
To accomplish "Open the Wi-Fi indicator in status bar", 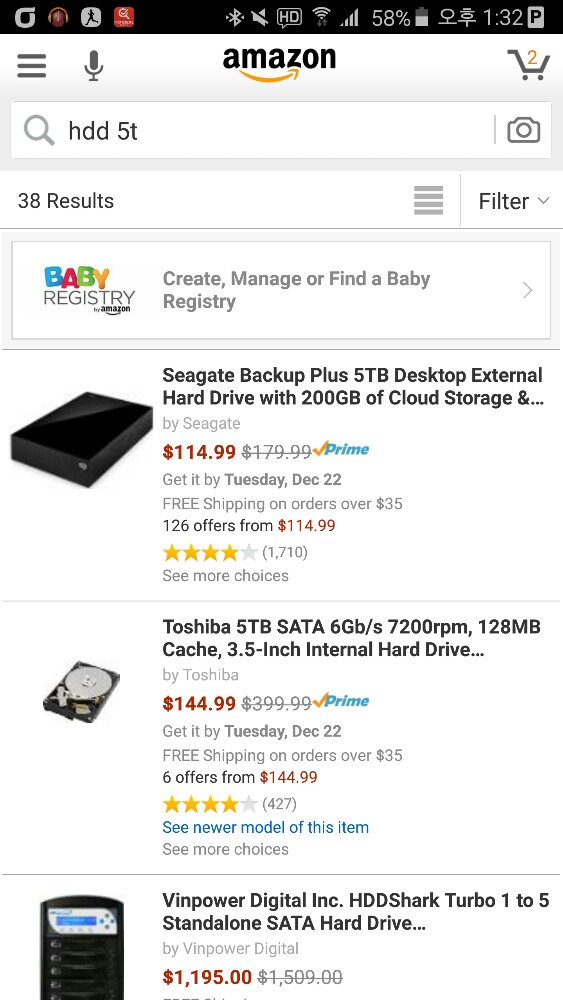I will [322, 17].
